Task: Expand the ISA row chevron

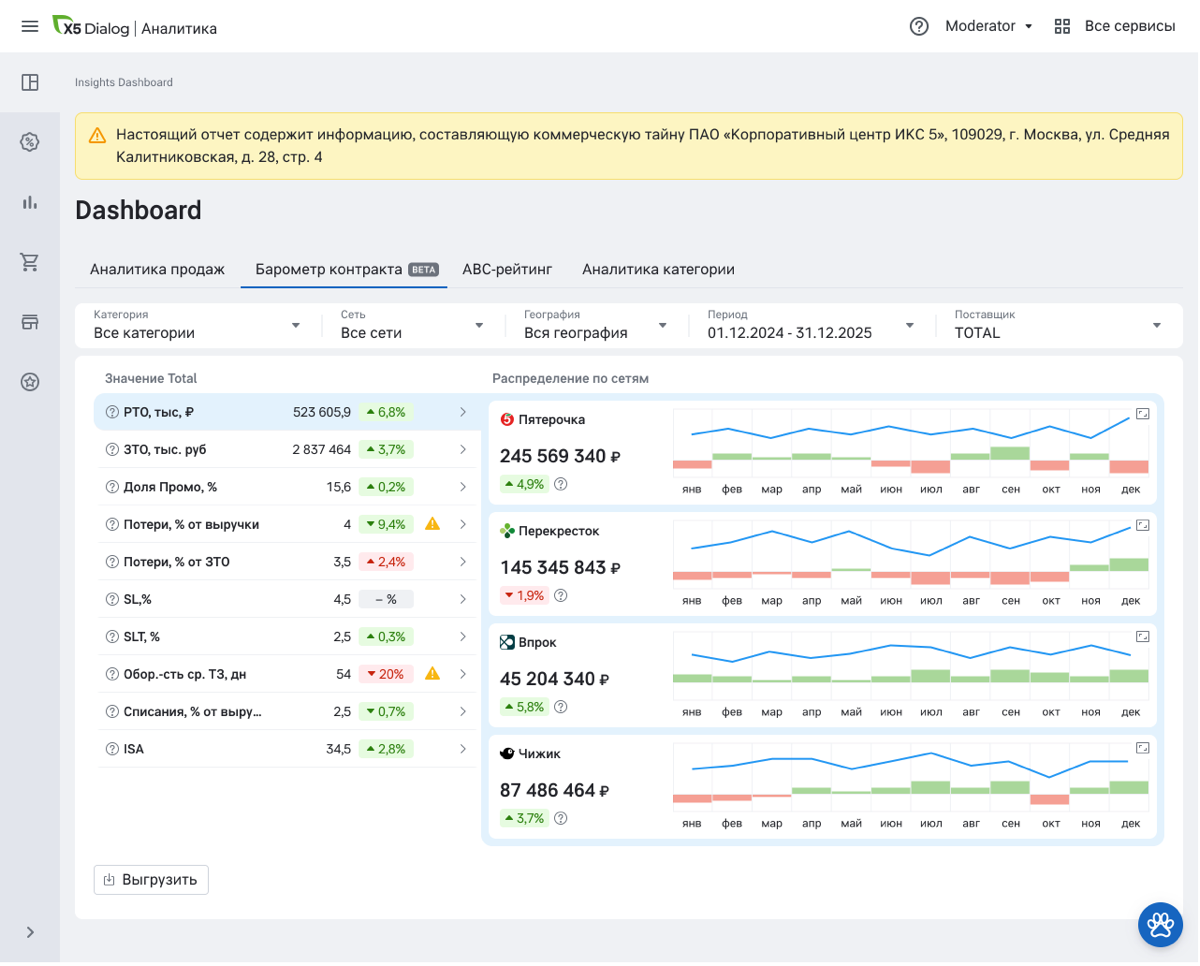Action: click(x=463, y=749)
